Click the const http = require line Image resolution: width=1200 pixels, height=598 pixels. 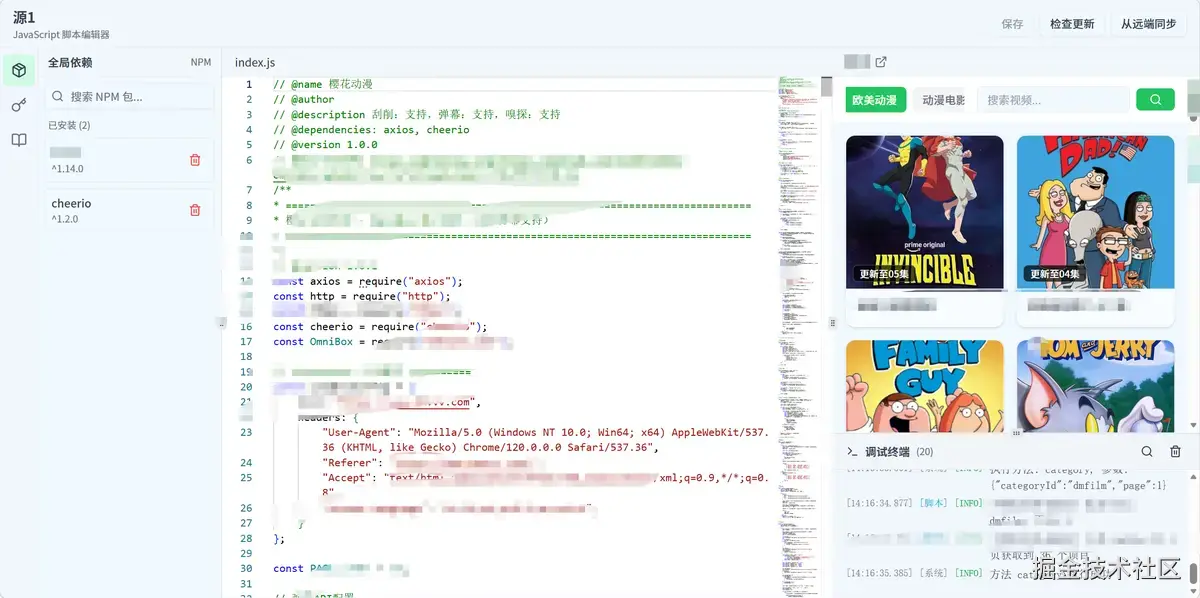[x=362, y=297]
